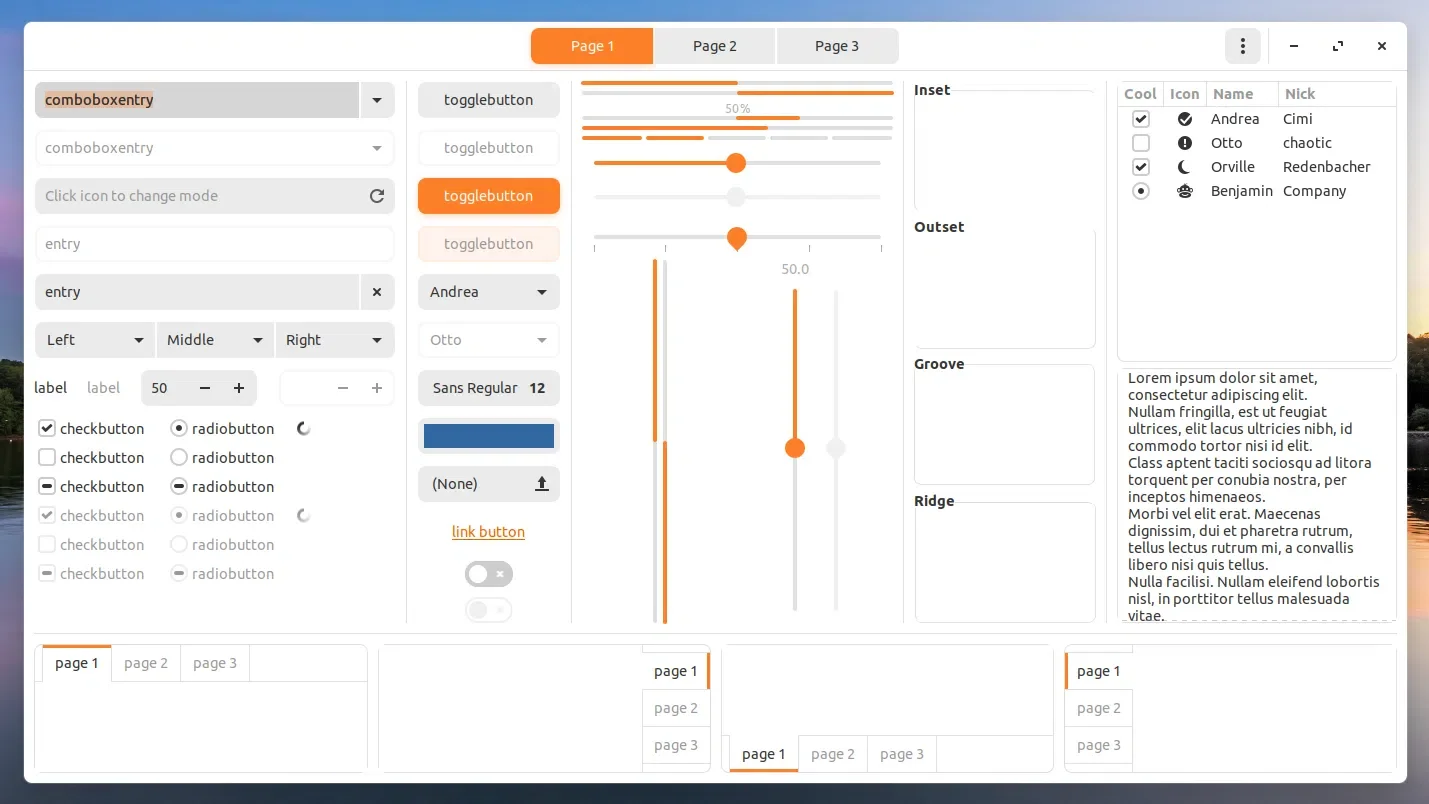1429x804 pixels.
Task: Turn on the enabled toggle switch
Action: coord(488,574)
